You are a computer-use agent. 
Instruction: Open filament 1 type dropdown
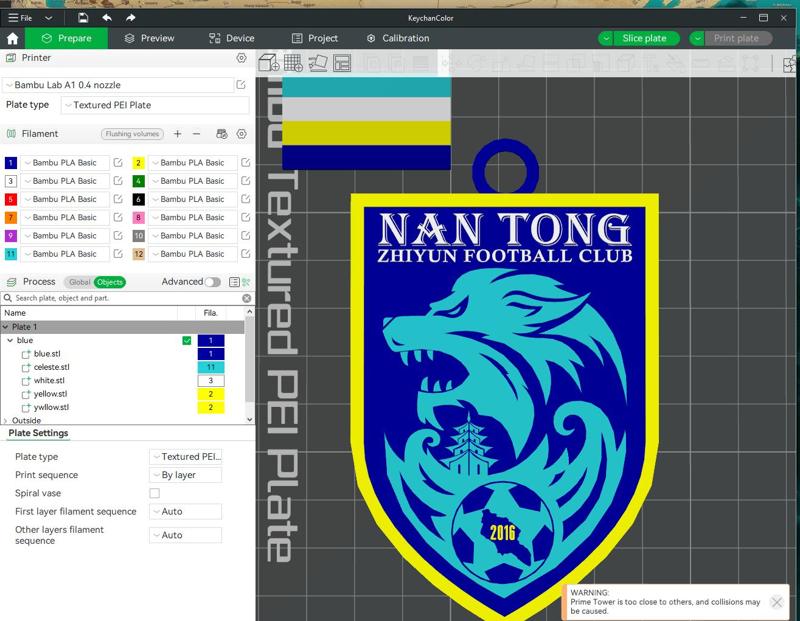coord(65,163)
